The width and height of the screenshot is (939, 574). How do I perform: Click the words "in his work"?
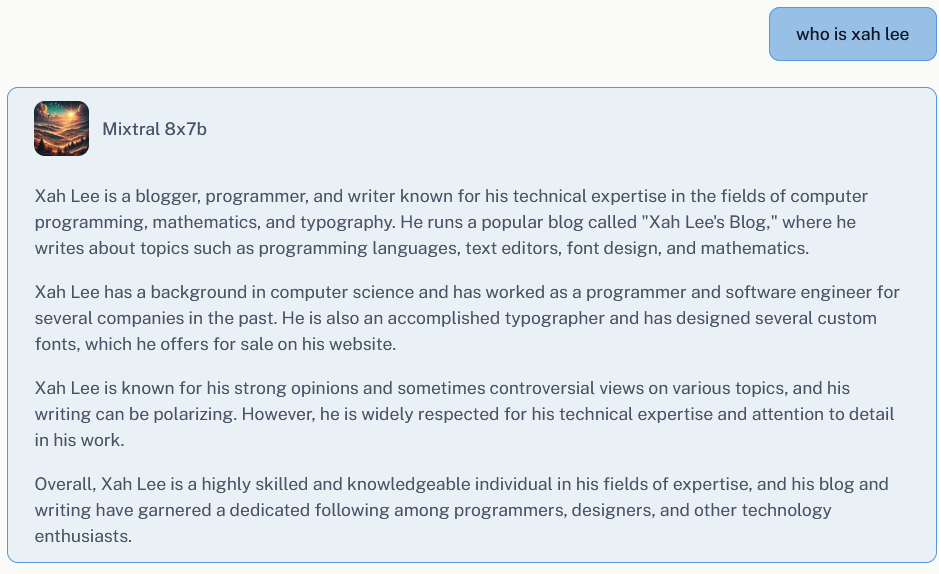(79, 440)
